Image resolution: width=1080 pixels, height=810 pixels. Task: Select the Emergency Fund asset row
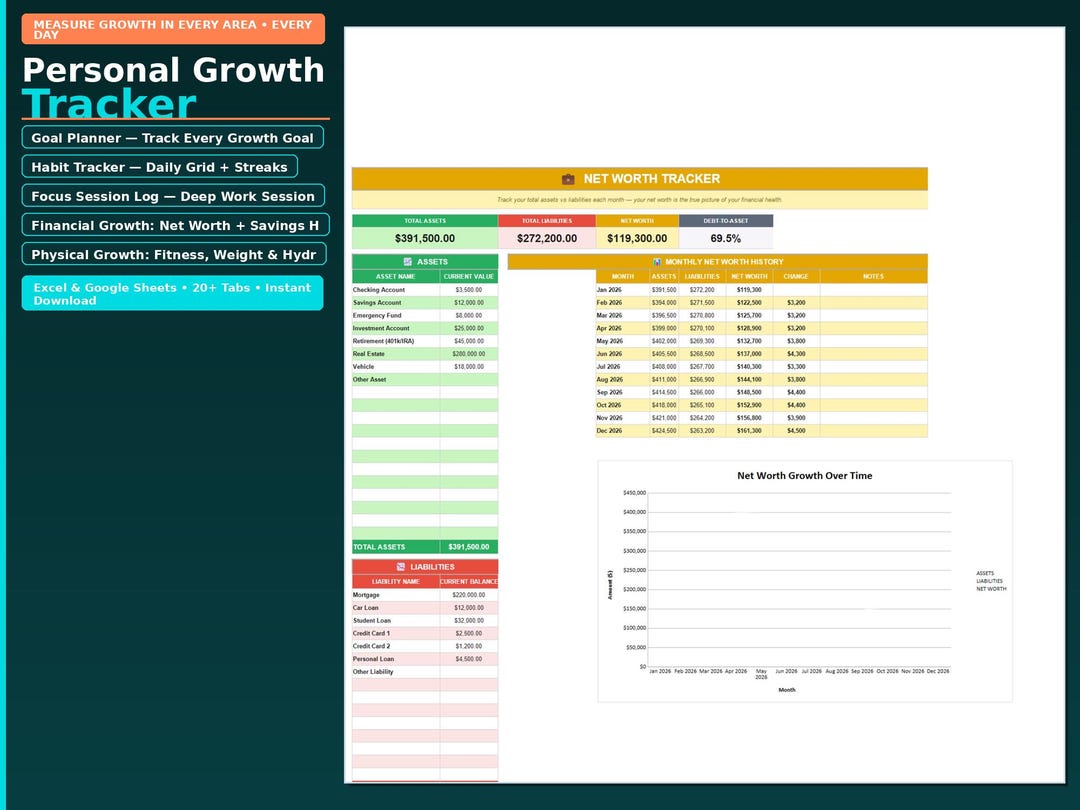coord(425,315)
